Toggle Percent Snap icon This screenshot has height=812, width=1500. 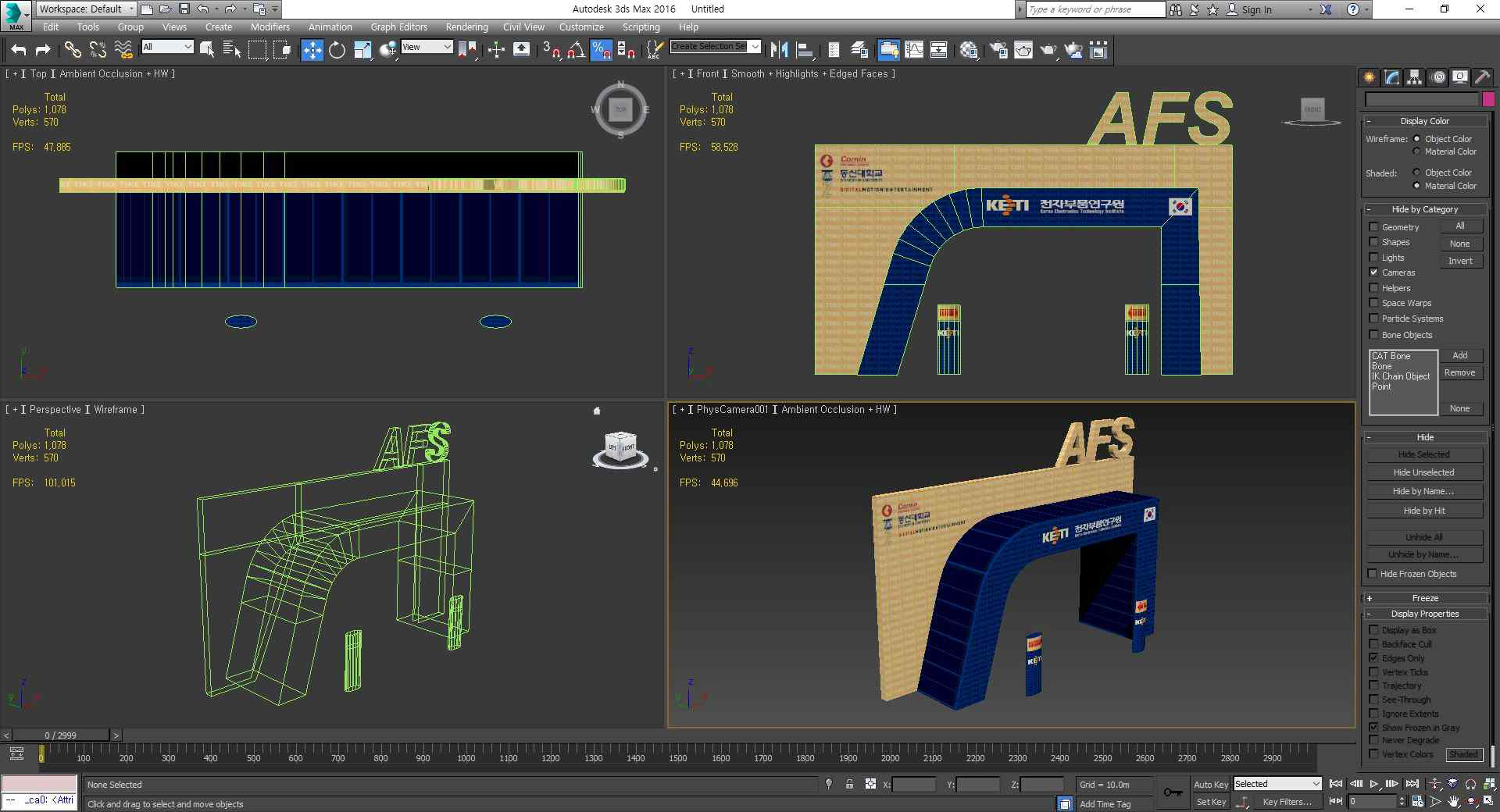coord(601,50)
